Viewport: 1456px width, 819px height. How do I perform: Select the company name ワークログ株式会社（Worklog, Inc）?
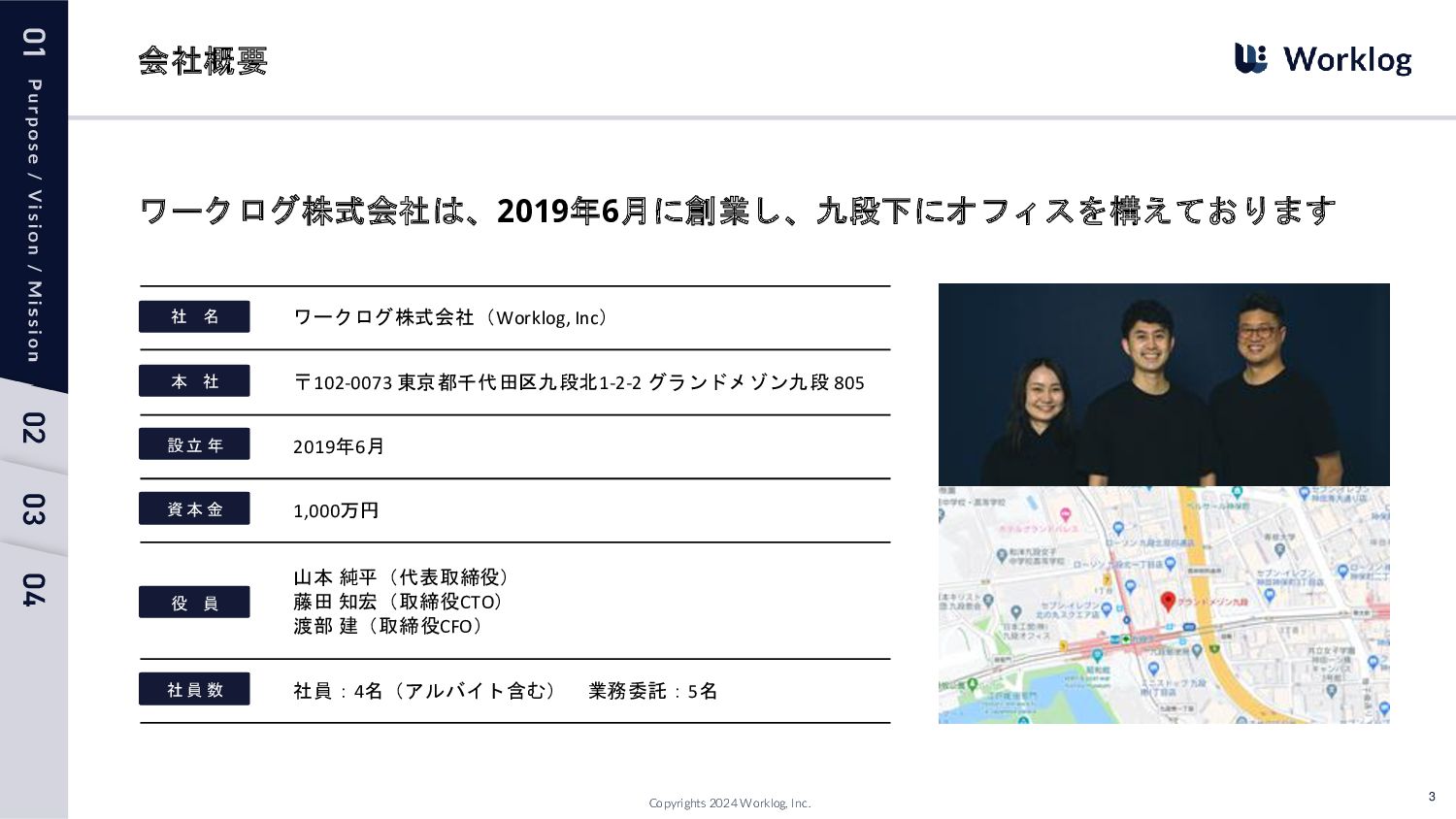[x=452, y=317]
